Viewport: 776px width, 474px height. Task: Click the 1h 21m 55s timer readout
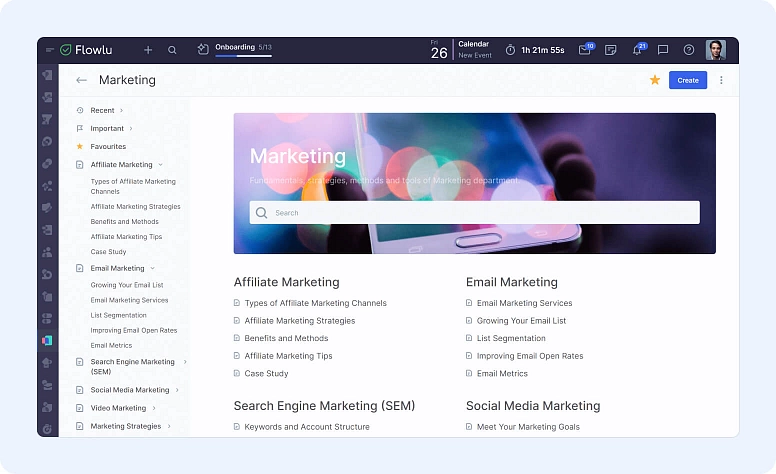click(x=542, y=50)
